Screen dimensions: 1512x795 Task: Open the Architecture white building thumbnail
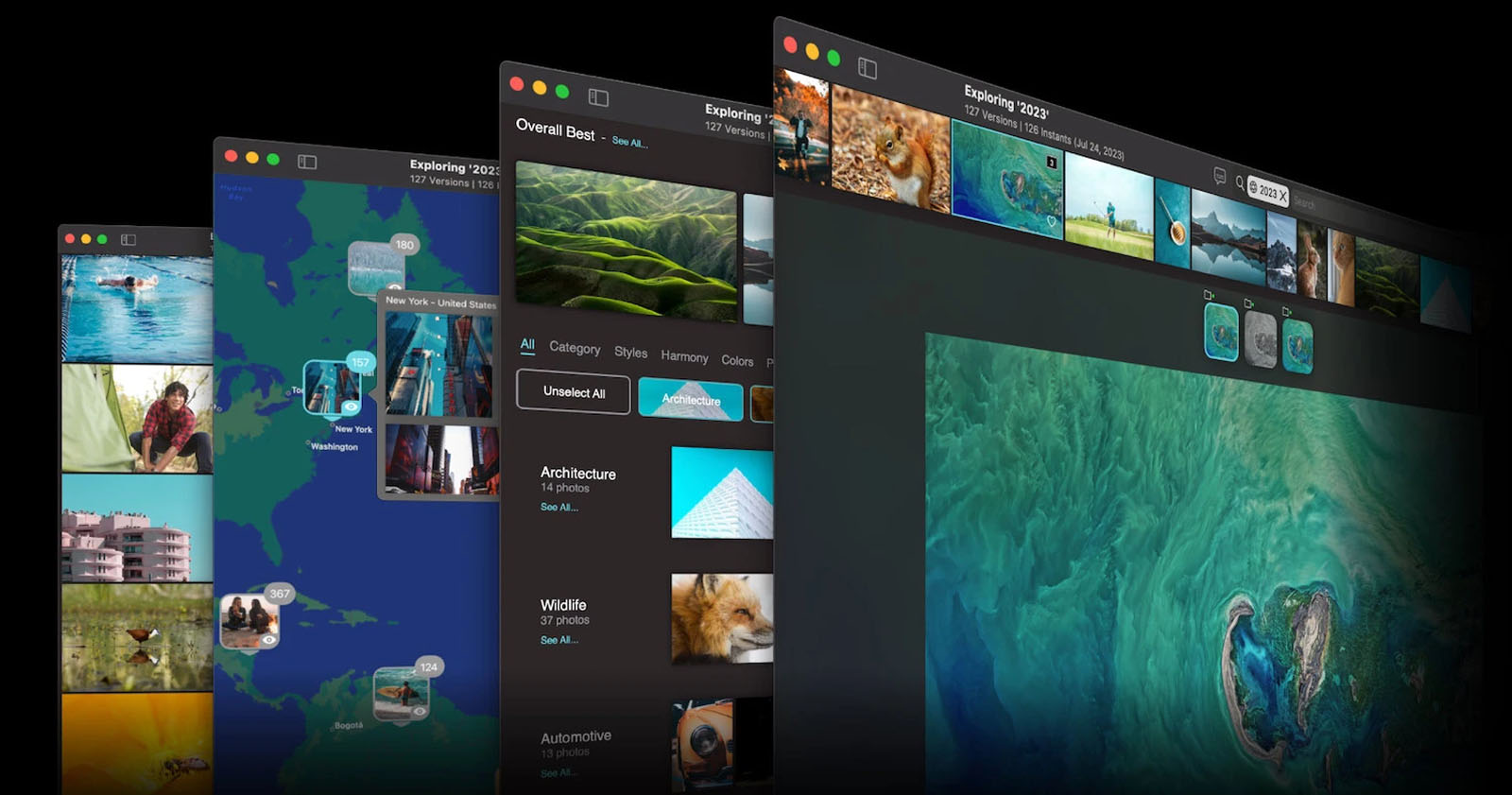722,493
